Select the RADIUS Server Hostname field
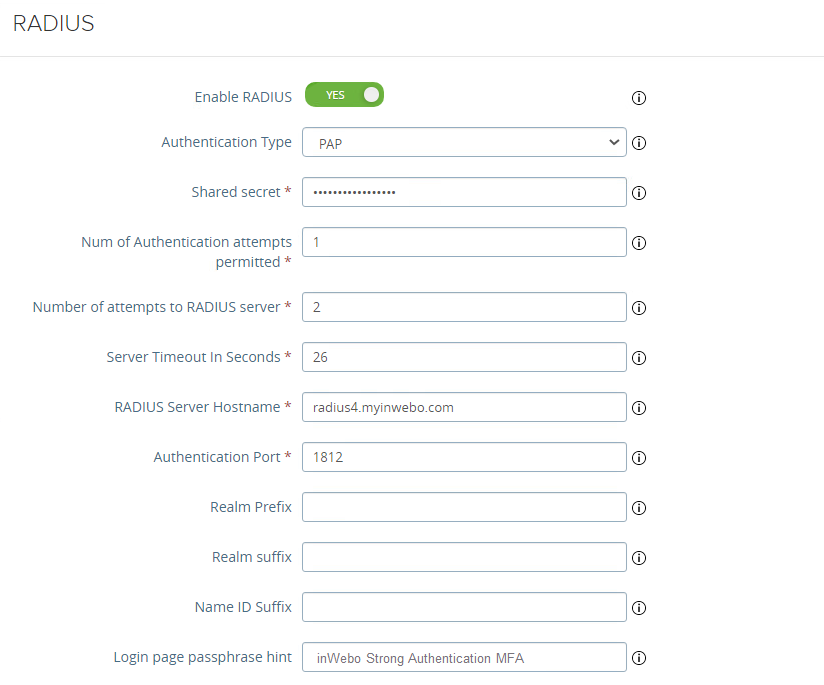 (x=463, y=407)
